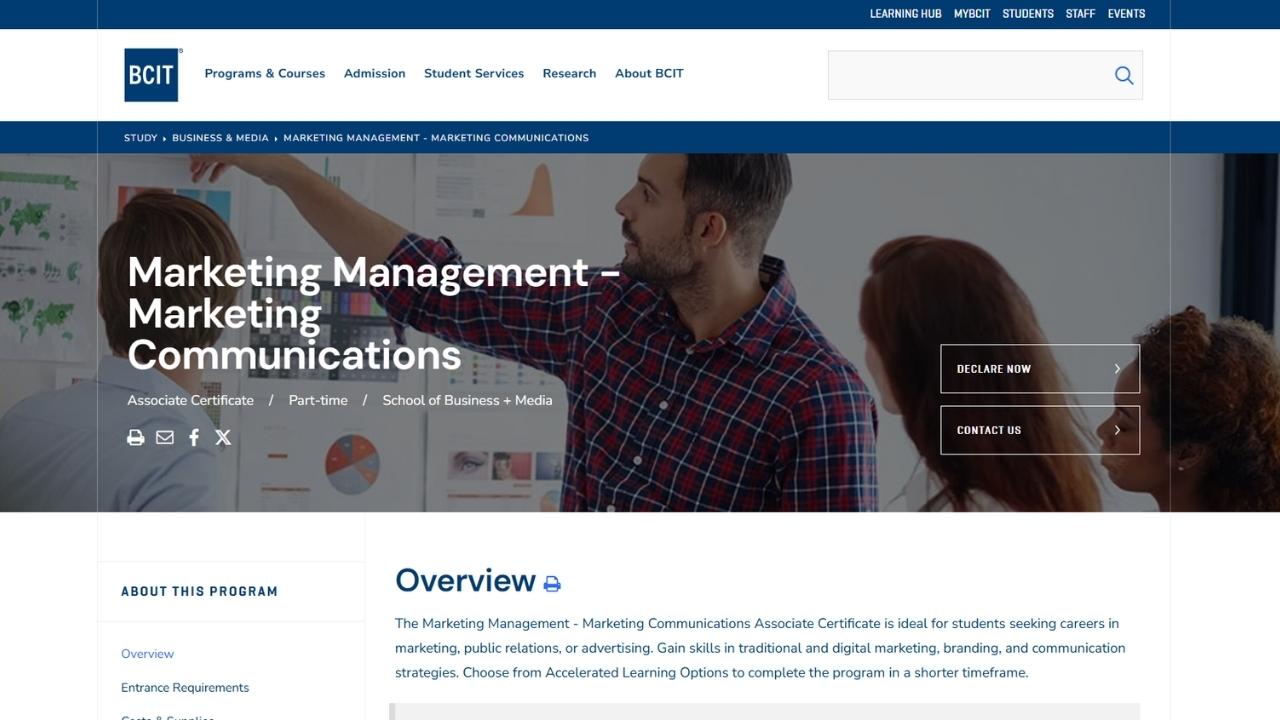The image size is (1280, 720).
Task: Open Student Services menu
Action: pyautogui.click(x=474, y=73)
